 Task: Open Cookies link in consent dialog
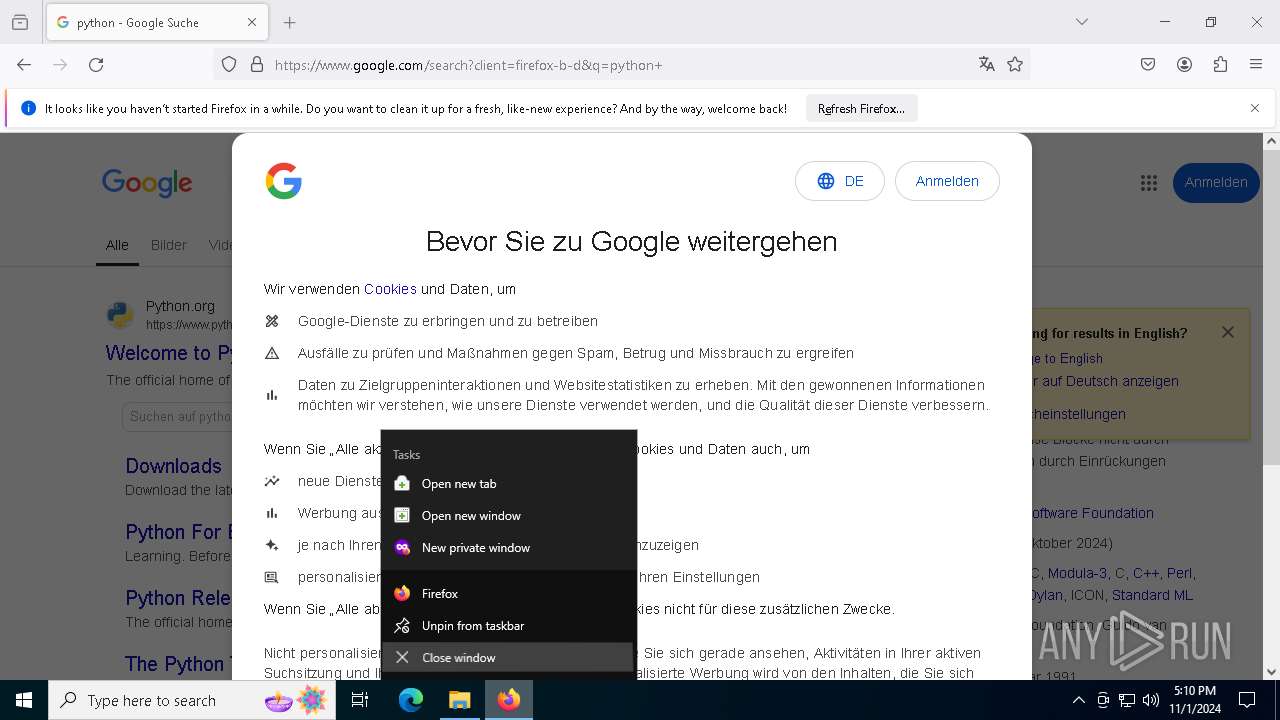point(390,289)
